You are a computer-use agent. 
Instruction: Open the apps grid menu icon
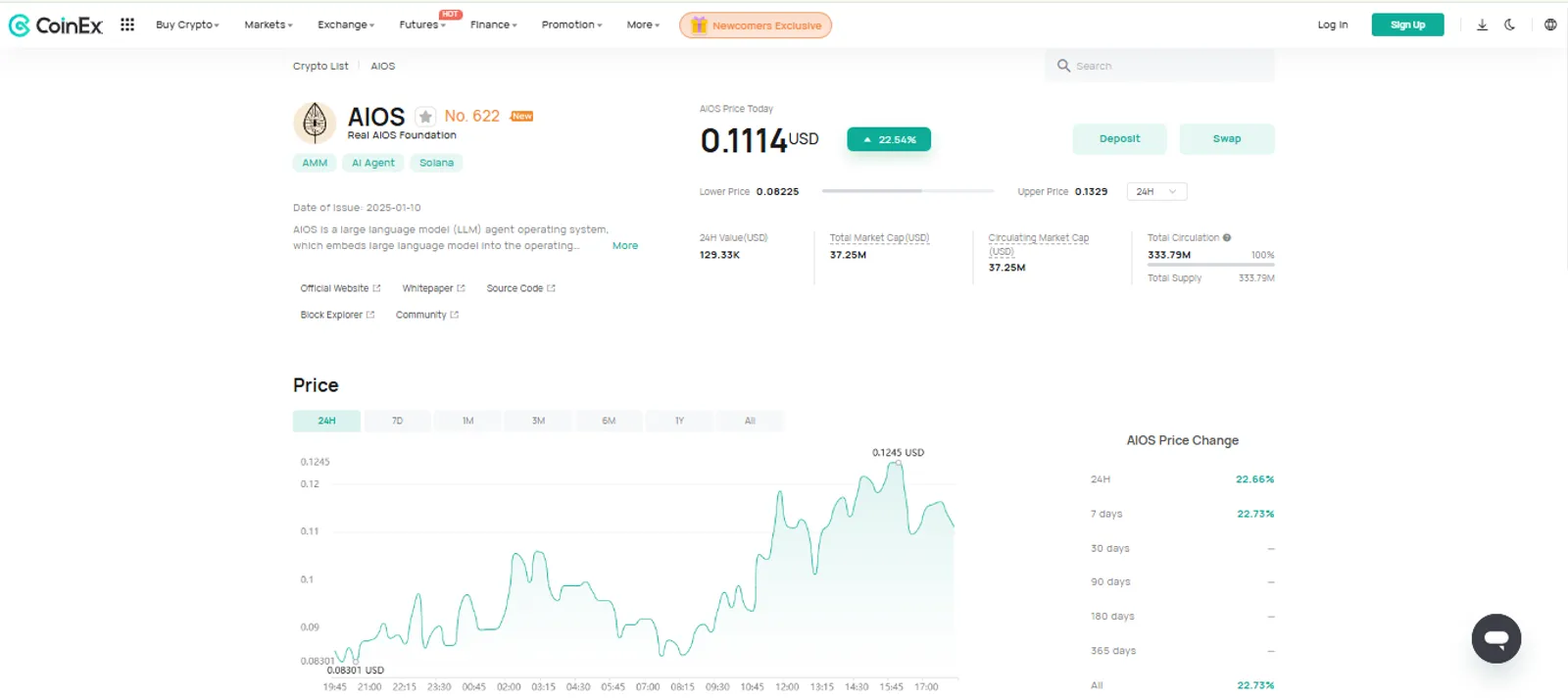pos(127,25)
